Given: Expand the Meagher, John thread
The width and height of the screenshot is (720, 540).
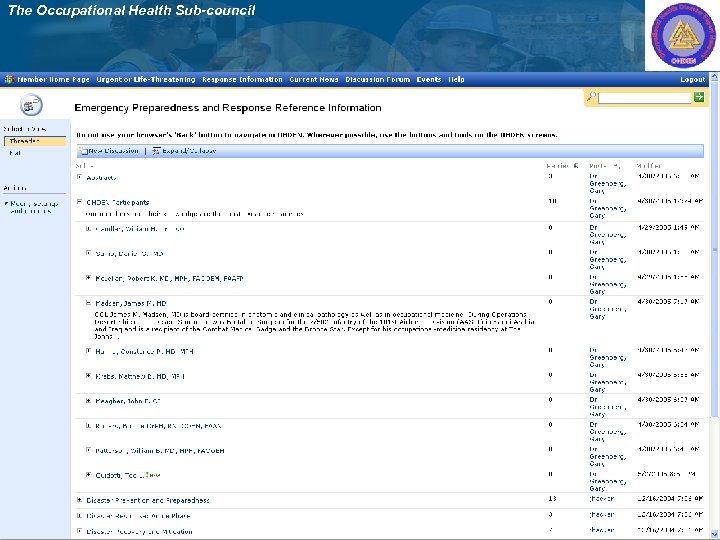Looking at the screenshot, I should point(88,400).
